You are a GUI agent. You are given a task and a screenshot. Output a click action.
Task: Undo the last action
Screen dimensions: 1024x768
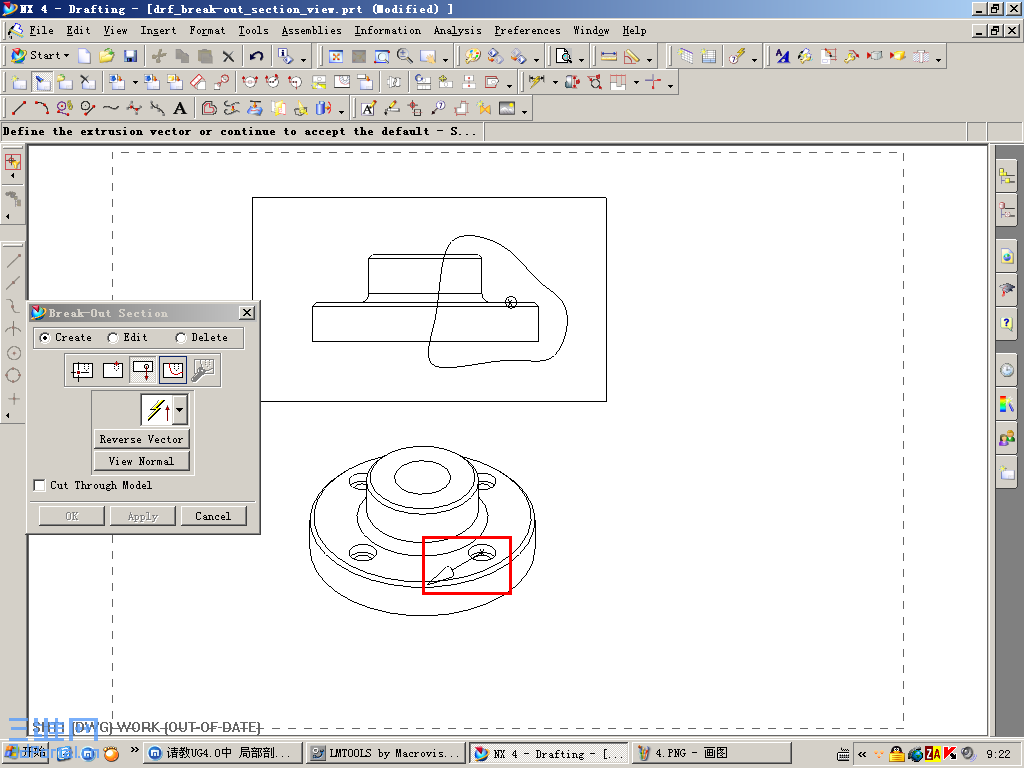257,56
